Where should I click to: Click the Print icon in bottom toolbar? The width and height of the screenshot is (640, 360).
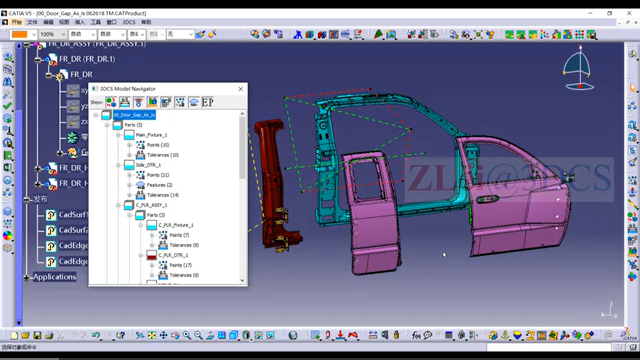click(49, 336)
